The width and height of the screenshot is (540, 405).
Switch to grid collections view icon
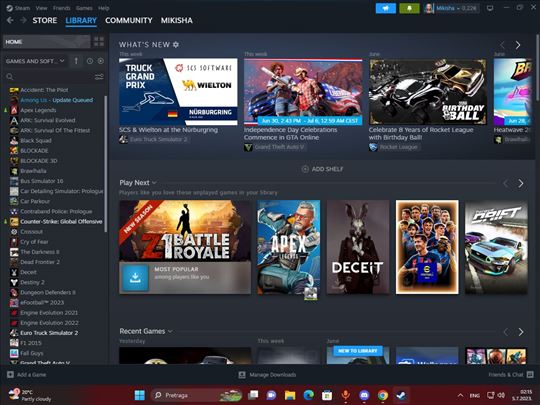click(99, 42)
